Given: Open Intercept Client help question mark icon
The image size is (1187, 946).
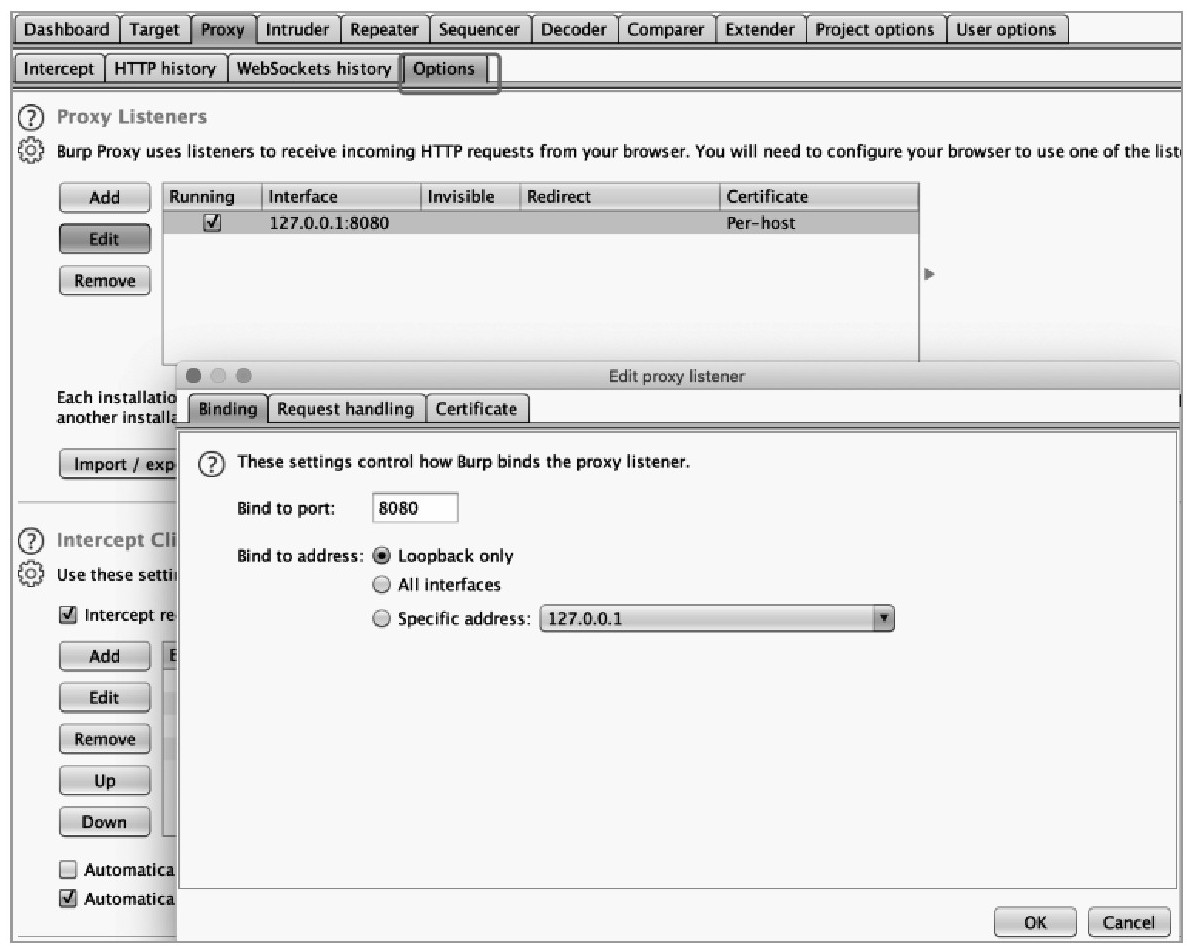Looking at the screenshot, I should point(30,540).
